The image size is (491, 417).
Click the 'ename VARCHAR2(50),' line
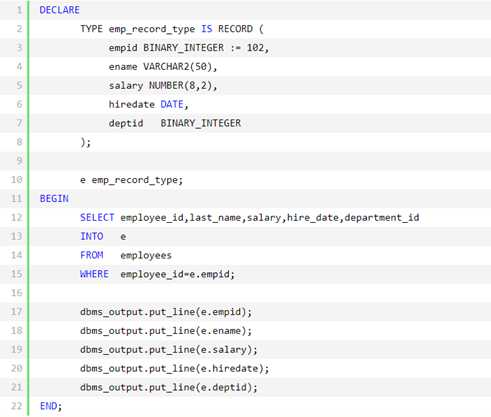click(163, 67)
